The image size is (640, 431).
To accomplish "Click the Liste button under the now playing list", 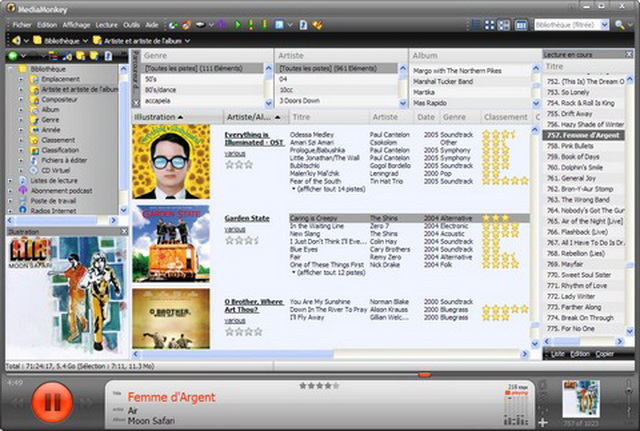I will pyautogui.click(x=558, y=354).
